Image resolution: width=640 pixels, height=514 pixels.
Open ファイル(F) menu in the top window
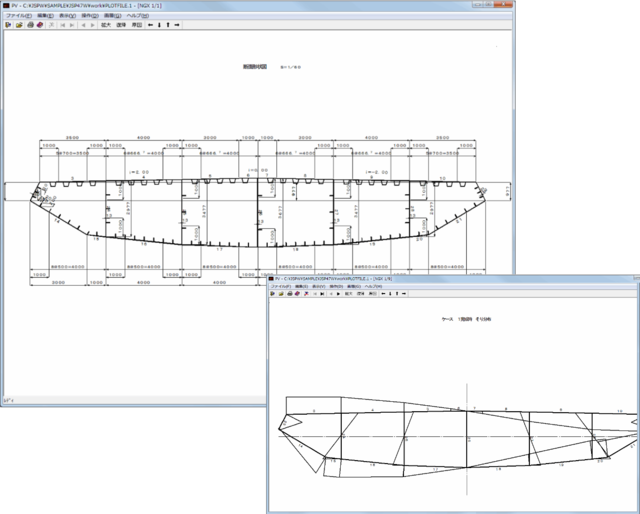[18, 16]
